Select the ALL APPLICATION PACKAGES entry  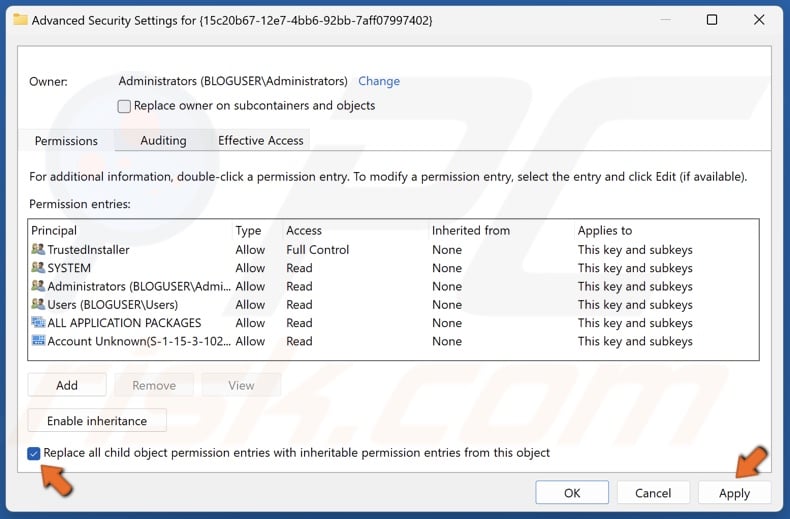(x=393, y=322)
